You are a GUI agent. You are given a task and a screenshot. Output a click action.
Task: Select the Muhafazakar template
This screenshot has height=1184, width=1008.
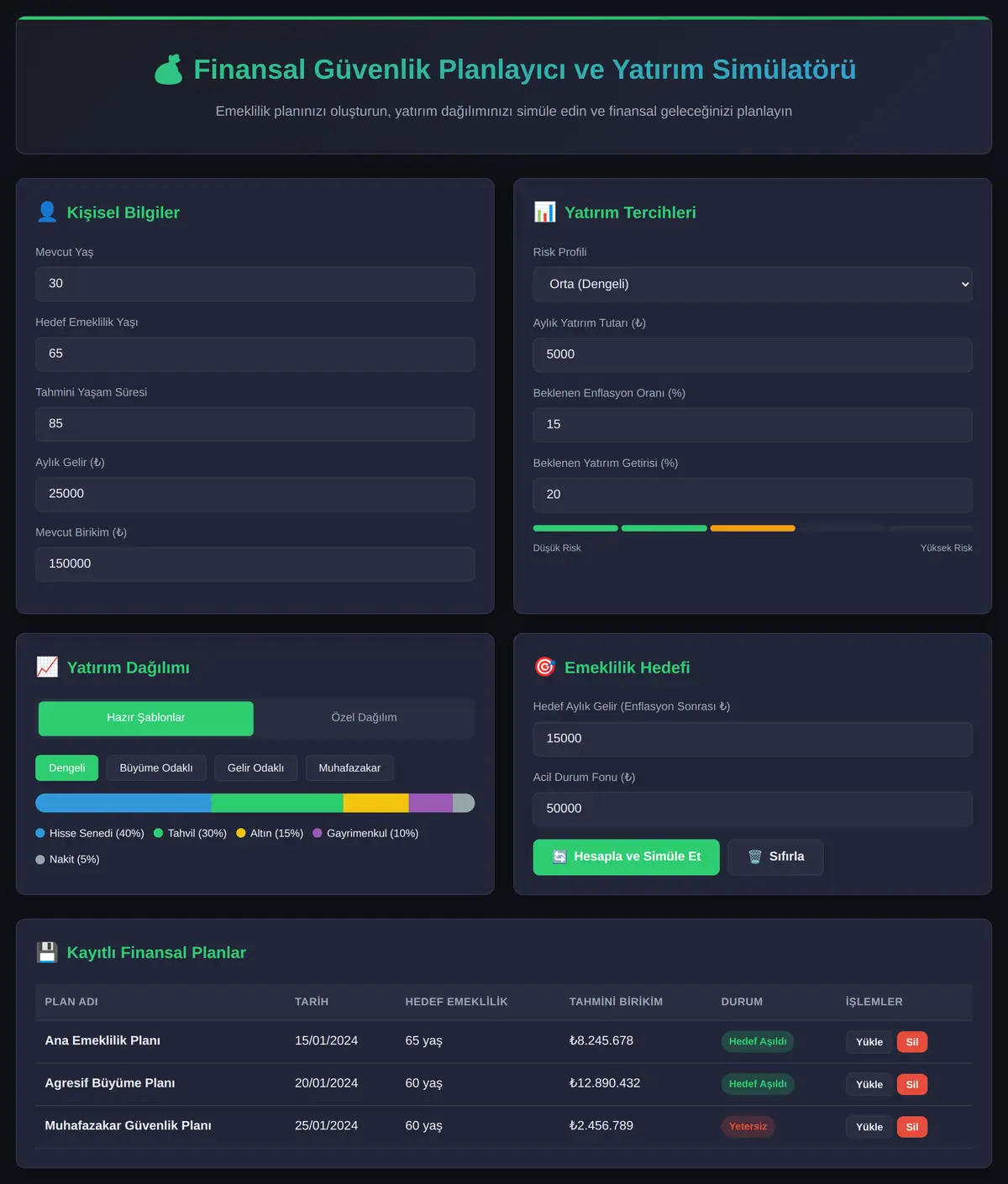click(349, 768)
